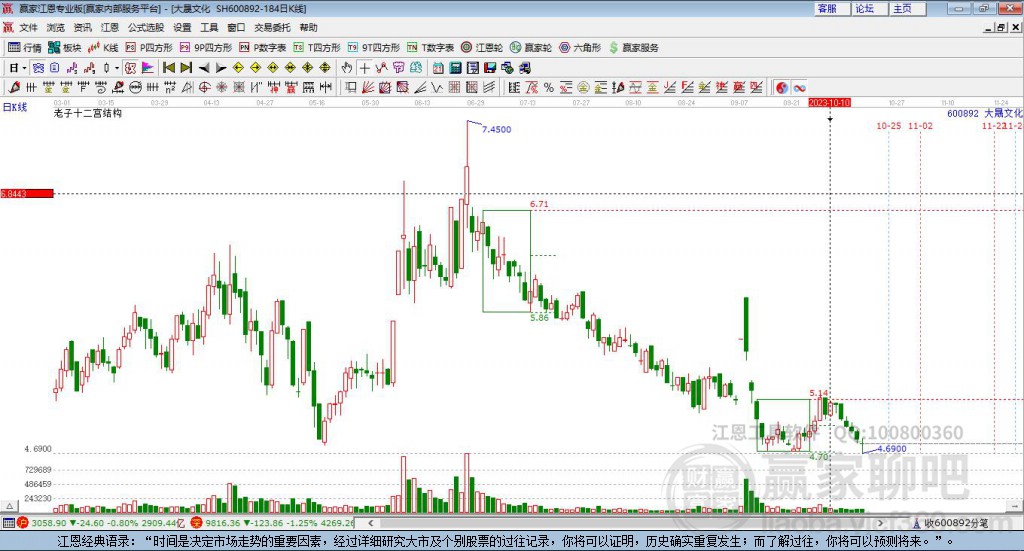
Task: Open the calculator icon in toolbar
Action: (x=455, y=68)
